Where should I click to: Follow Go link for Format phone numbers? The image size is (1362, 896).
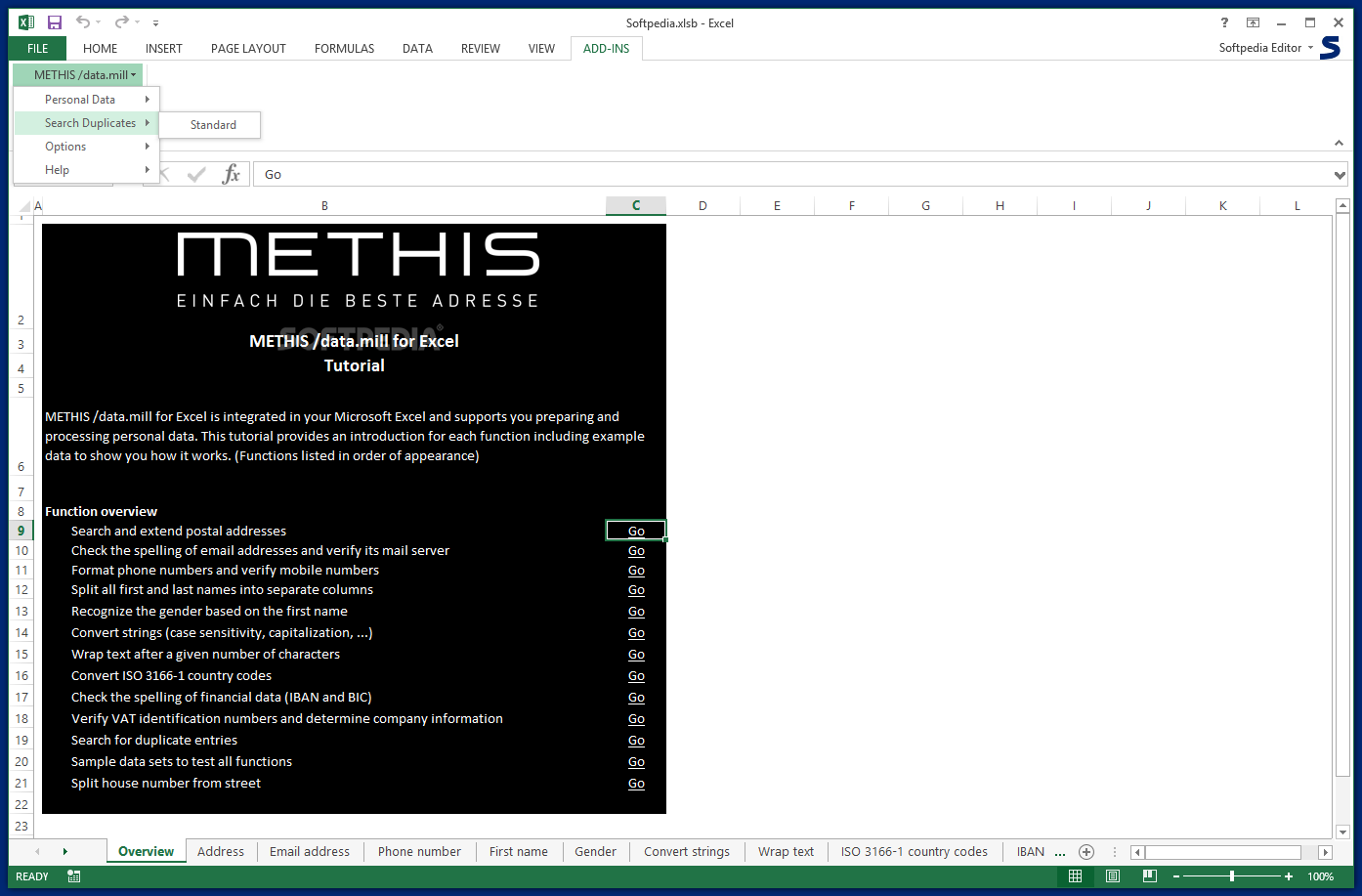[x=636, y=571]
